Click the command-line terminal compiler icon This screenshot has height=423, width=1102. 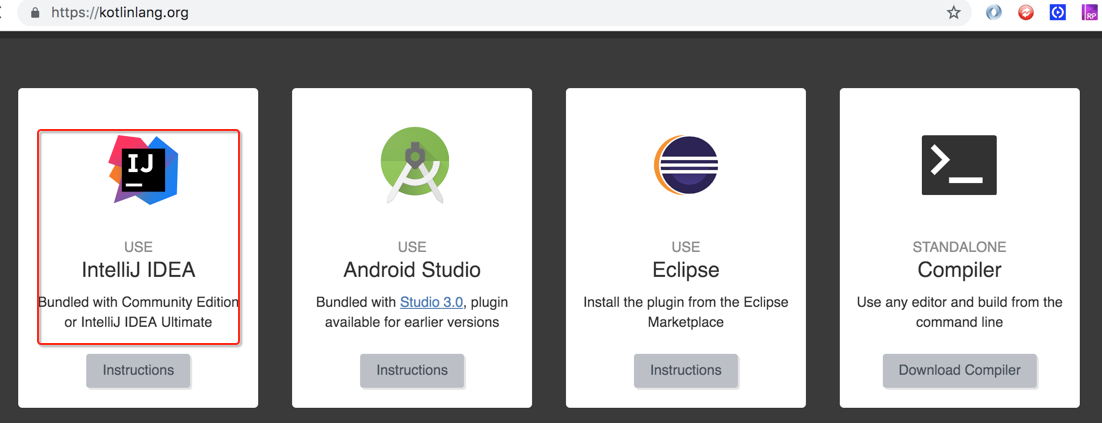point(959,165)
